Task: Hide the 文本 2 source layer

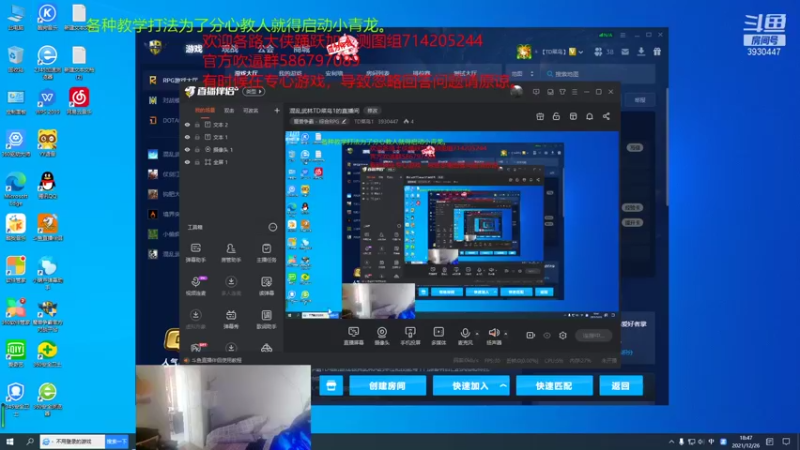Action: 187,125
